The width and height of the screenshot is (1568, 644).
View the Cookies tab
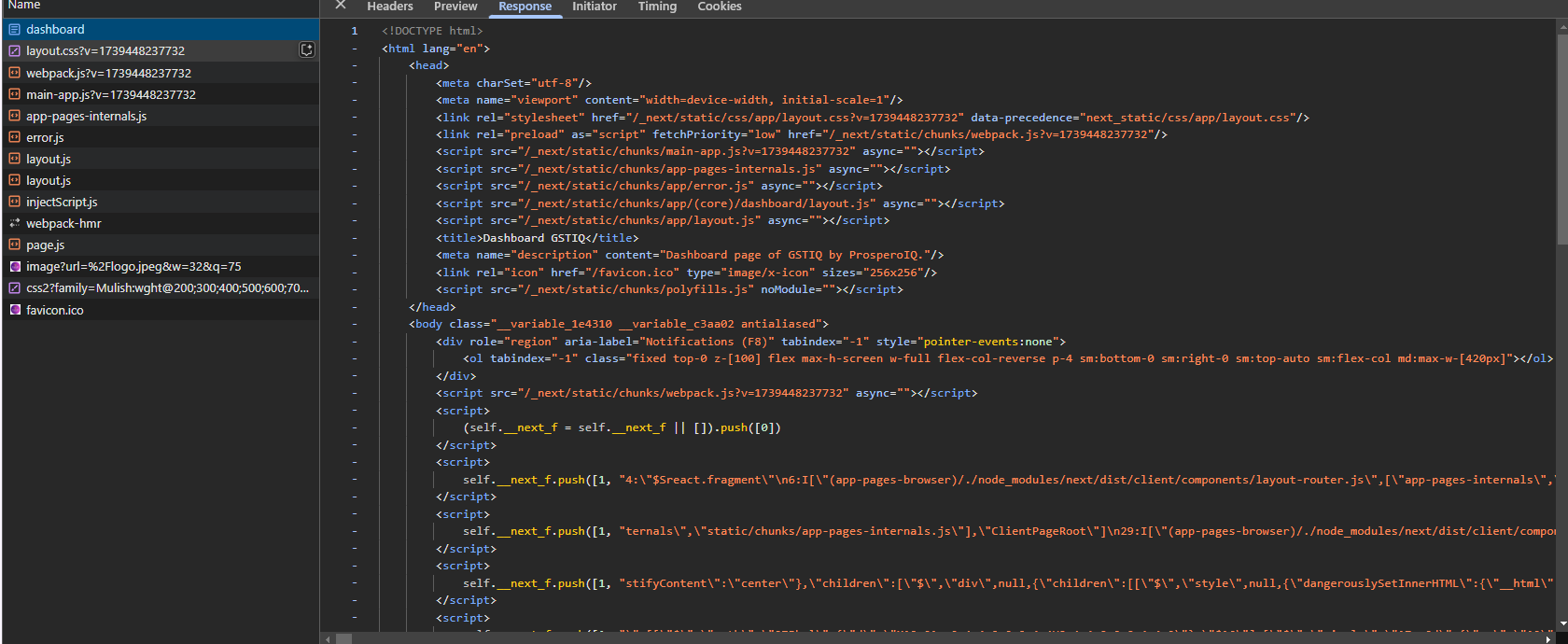pyautogui.click(x=720, y=7)
